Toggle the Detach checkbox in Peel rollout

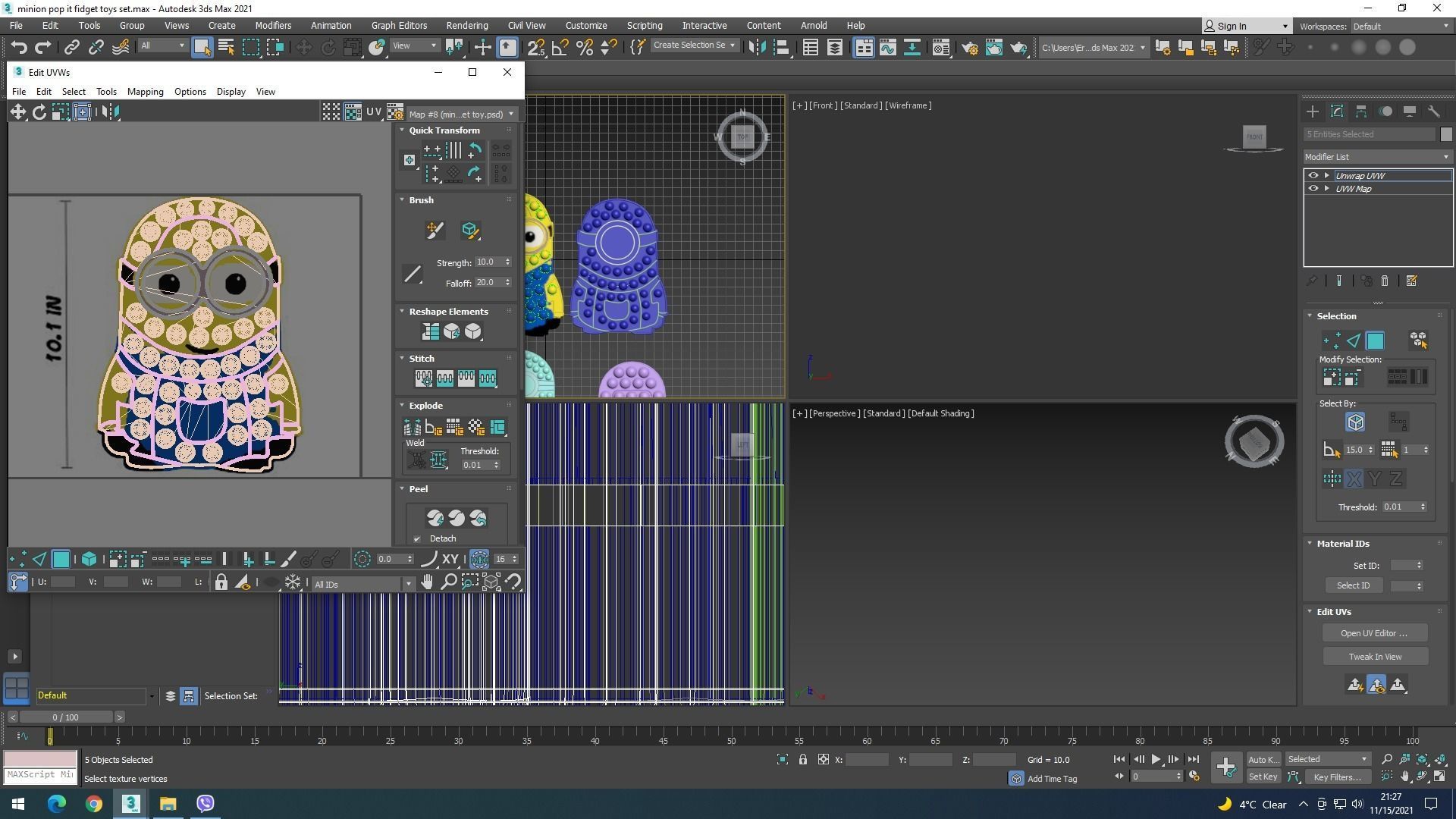(417, 539)
